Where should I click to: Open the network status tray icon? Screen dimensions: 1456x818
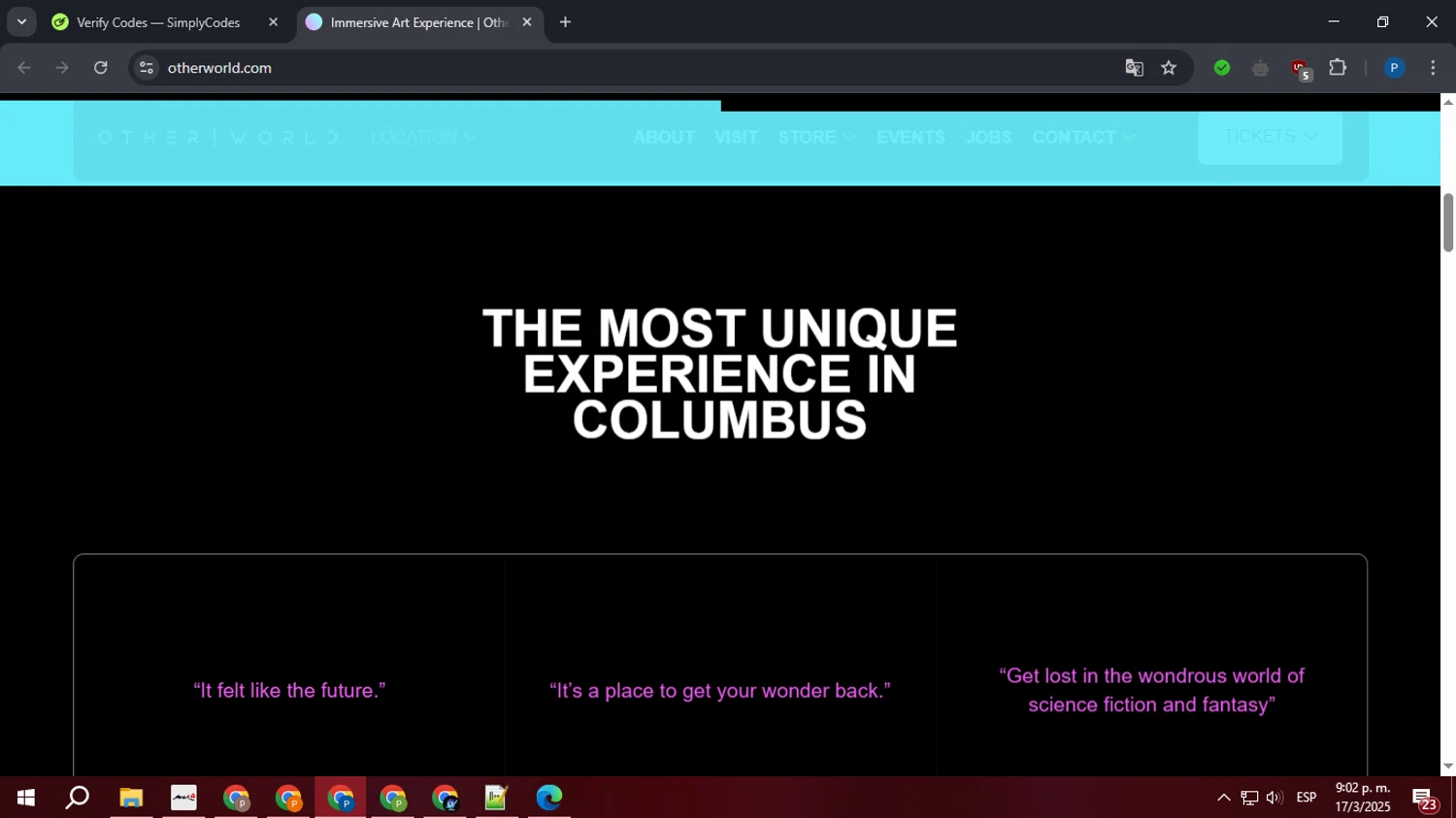click(x=1249, y=798)
